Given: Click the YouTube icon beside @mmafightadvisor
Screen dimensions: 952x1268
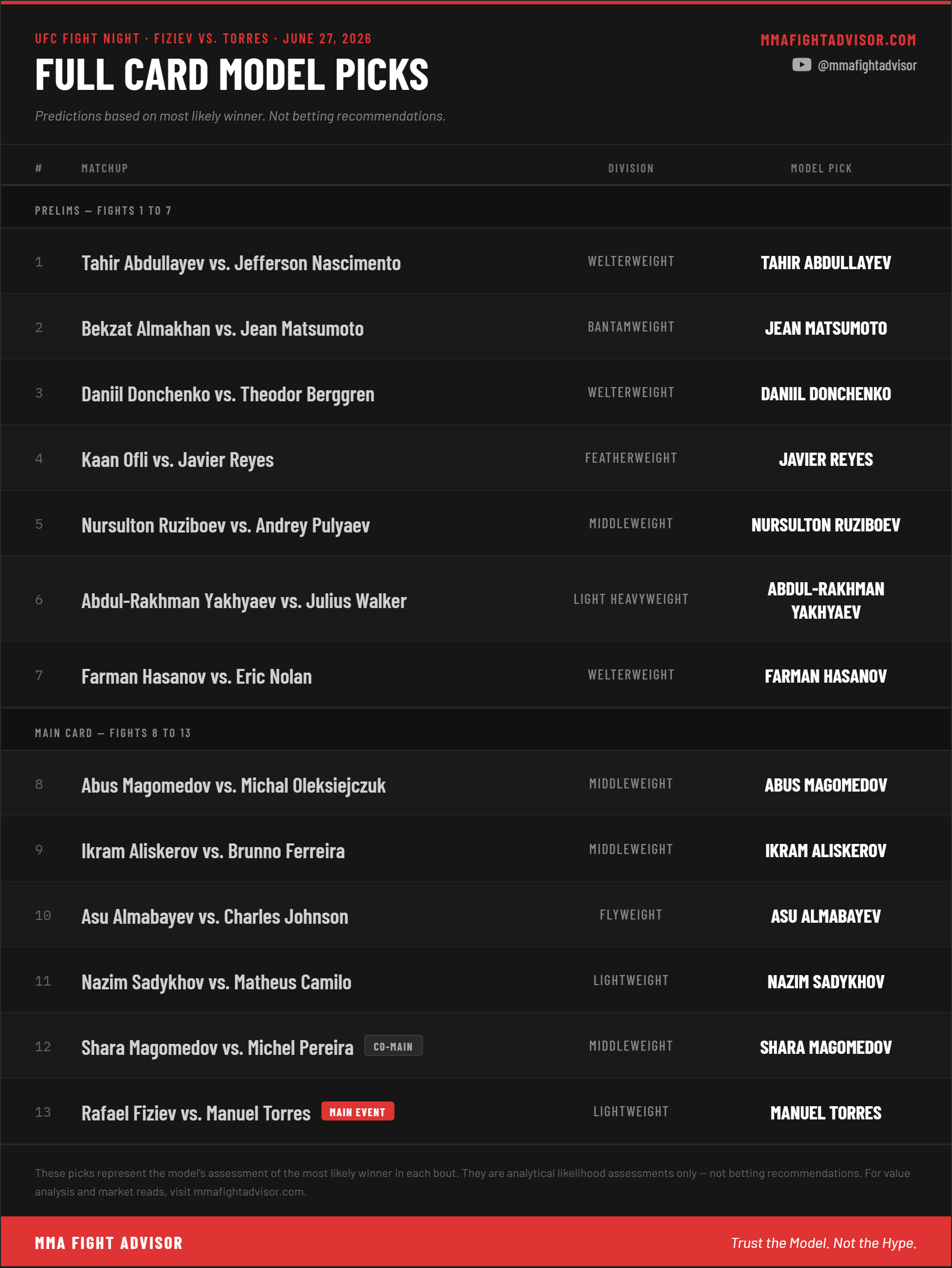Looking at the screenshot, I should pyautogui.click(x=801, y=65).
